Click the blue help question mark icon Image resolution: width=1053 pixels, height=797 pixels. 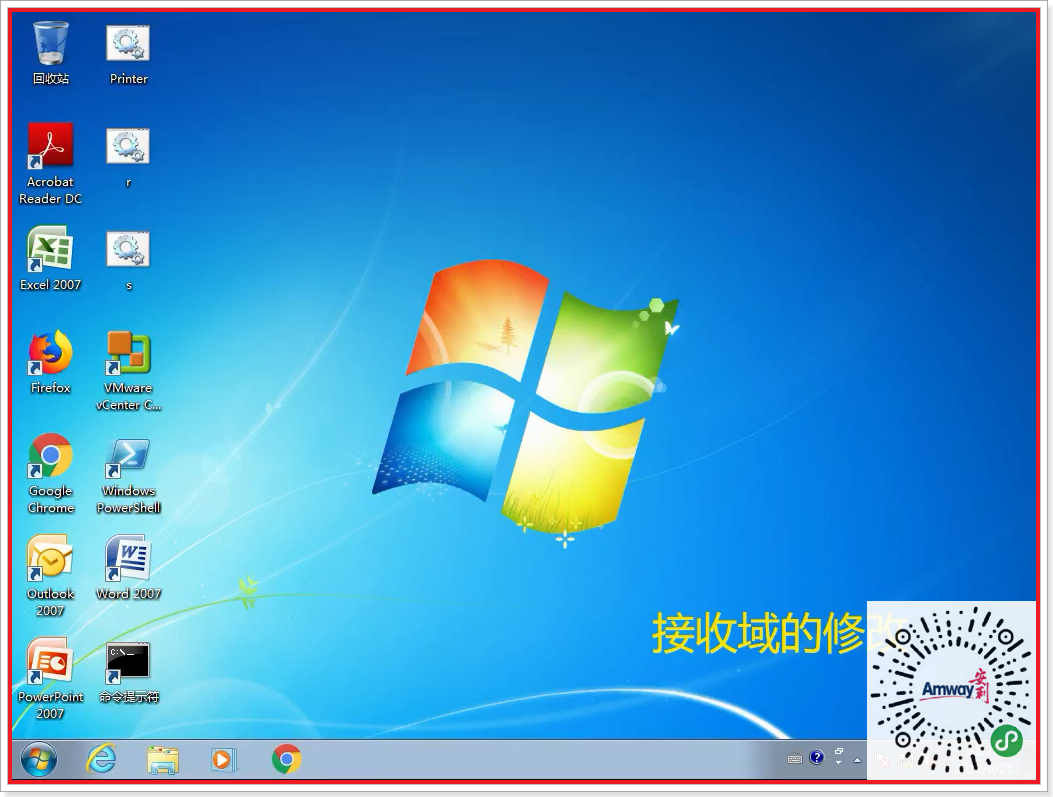point(817,757)
